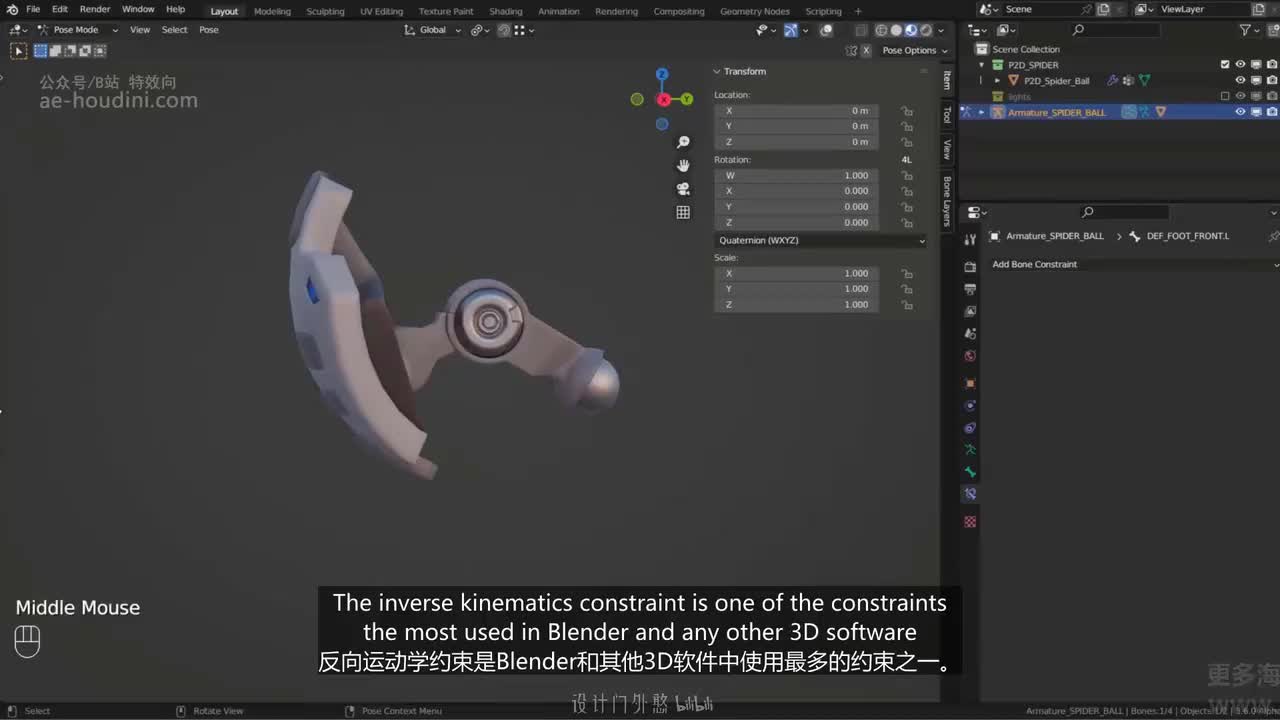
Task: Click the Scale X value field
Action: (796, 273)
